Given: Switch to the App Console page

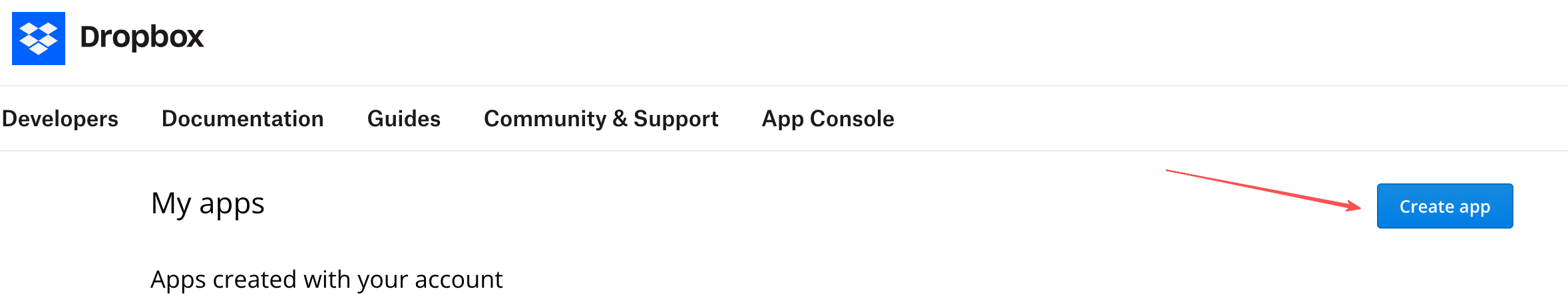Looking at the screenshot, I should pyautogui.click(x=828, y=119).
